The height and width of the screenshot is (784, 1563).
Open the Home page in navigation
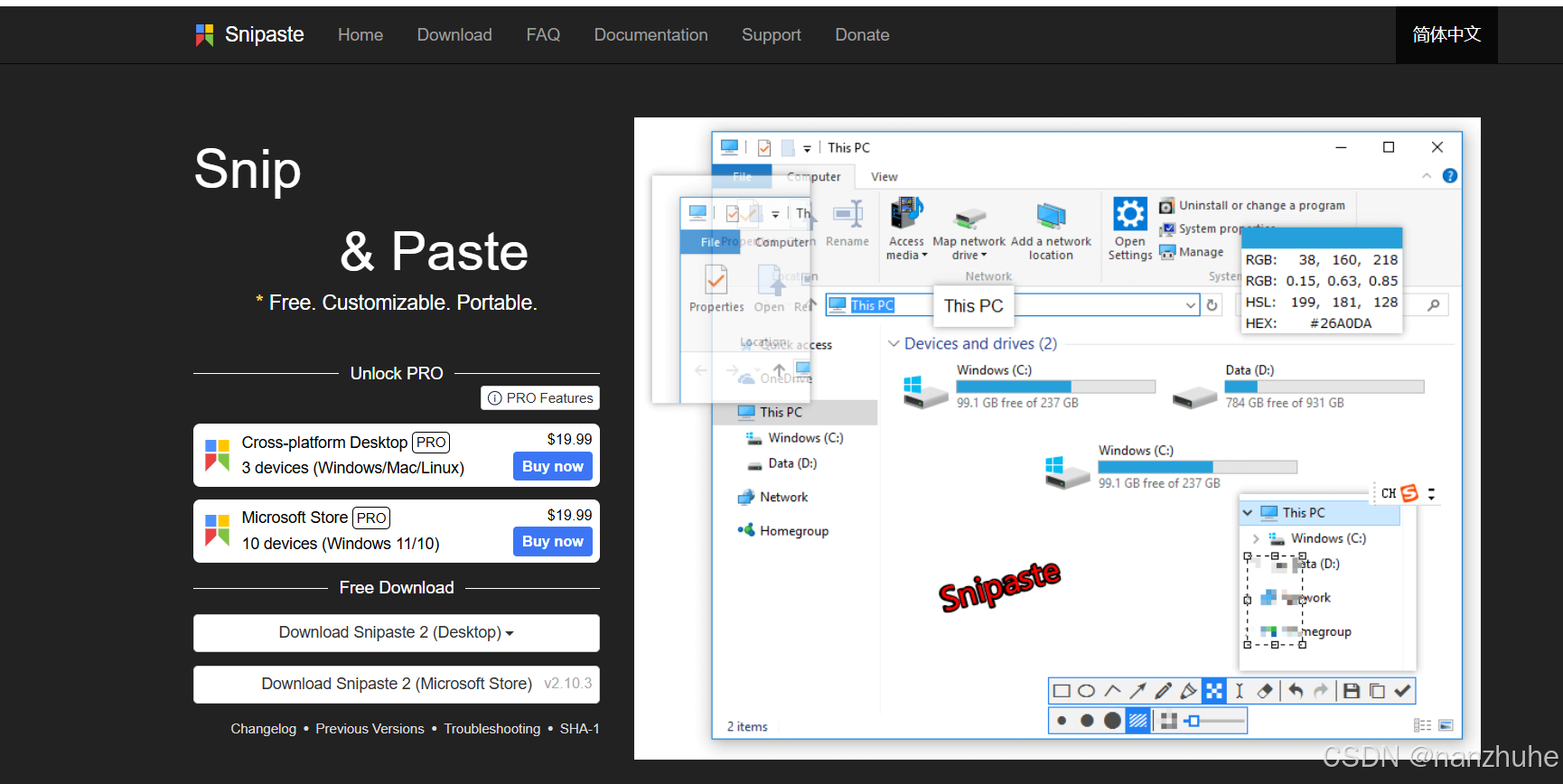coord(360,34)
